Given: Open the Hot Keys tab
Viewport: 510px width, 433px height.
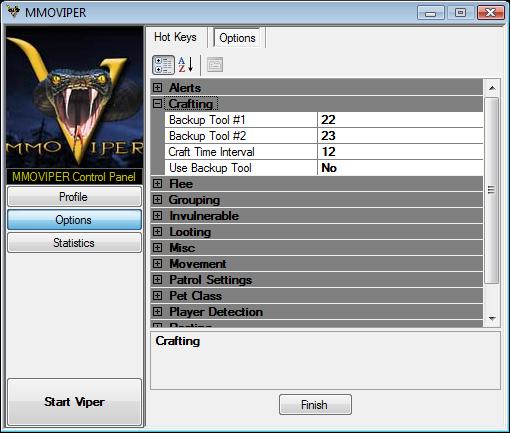Looking at the screenshot, I should pyautogui.click(x=176, y=37).
